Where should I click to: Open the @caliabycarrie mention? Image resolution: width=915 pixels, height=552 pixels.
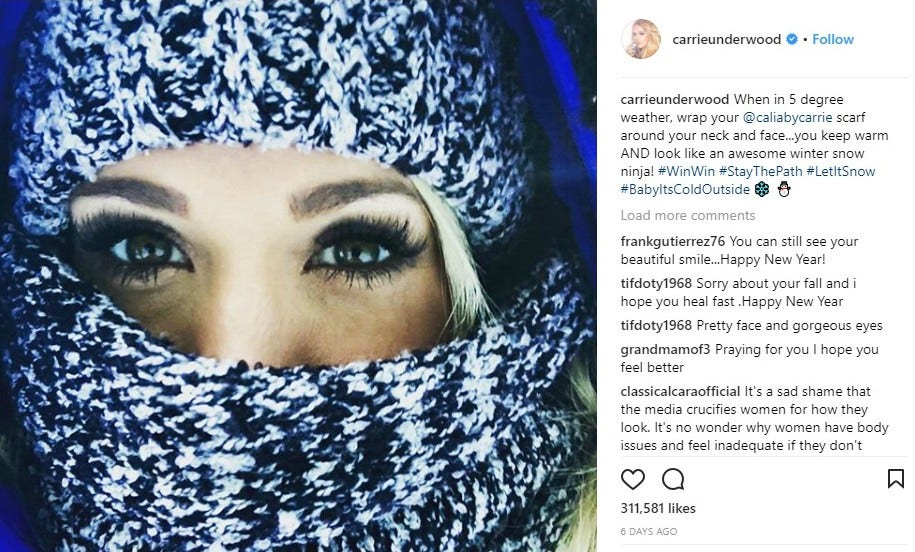787,117
